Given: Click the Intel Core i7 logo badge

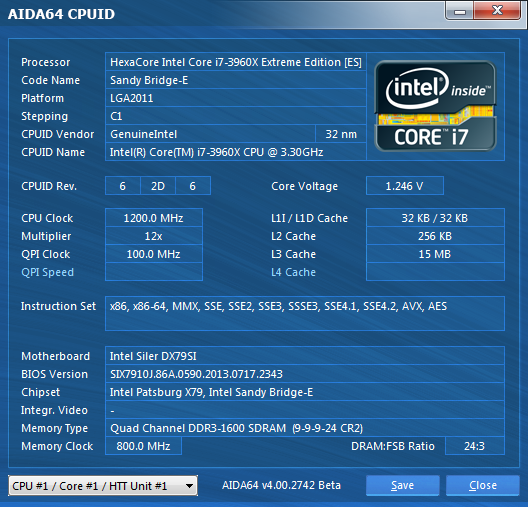Looking at the screenshot, I should [435, 106].
